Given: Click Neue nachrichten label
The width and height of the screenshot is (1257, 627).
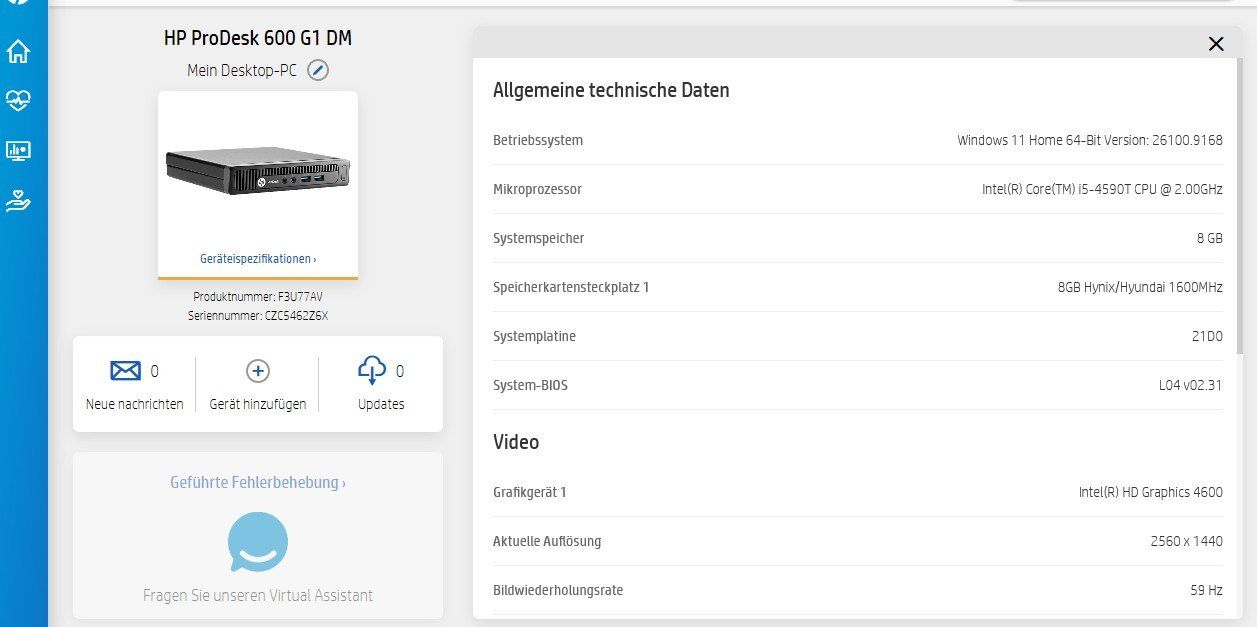Looking at the screenshot, I should tap(135, 404).
